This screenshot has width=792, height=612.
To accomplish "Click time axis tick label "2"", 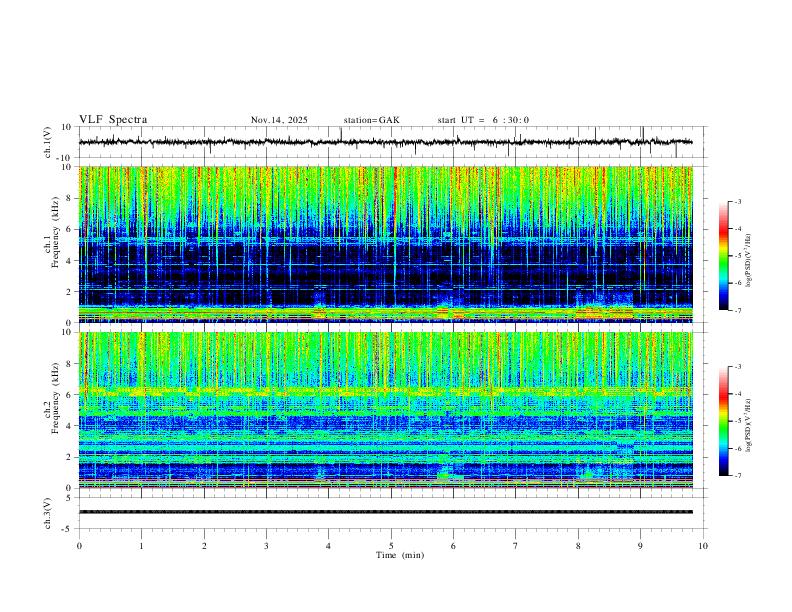I will 204,546.
